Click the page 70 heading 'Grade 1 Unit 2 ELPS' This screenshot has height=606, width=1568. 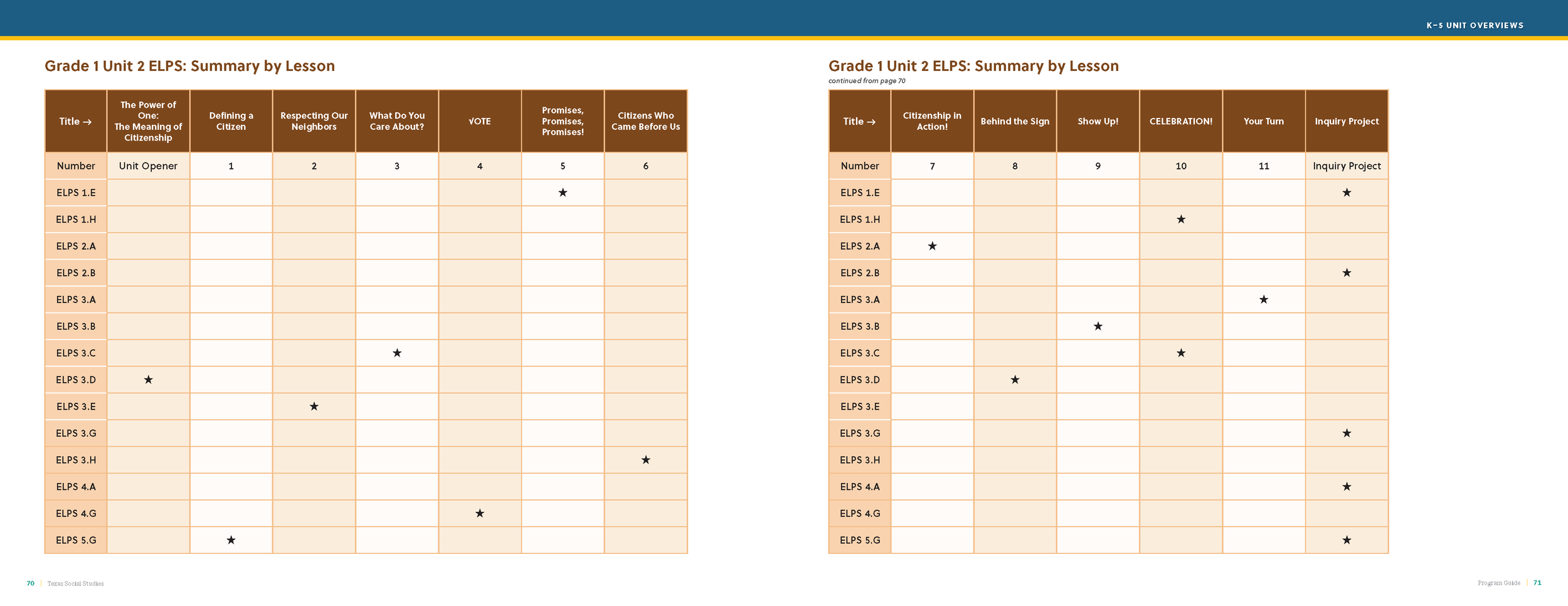tap(189, 66)
